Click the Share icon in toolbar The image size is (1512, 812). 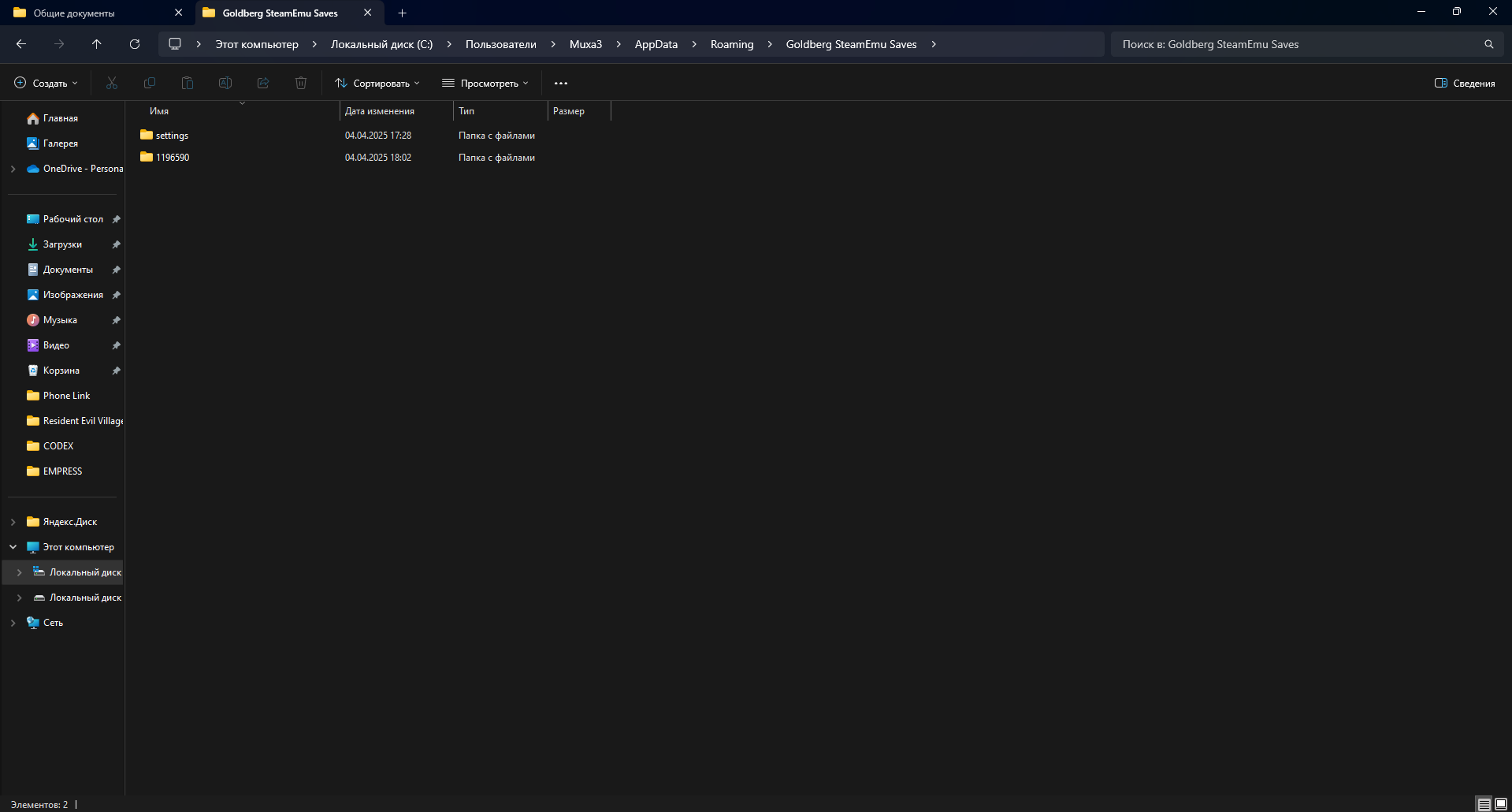point(263,83)
